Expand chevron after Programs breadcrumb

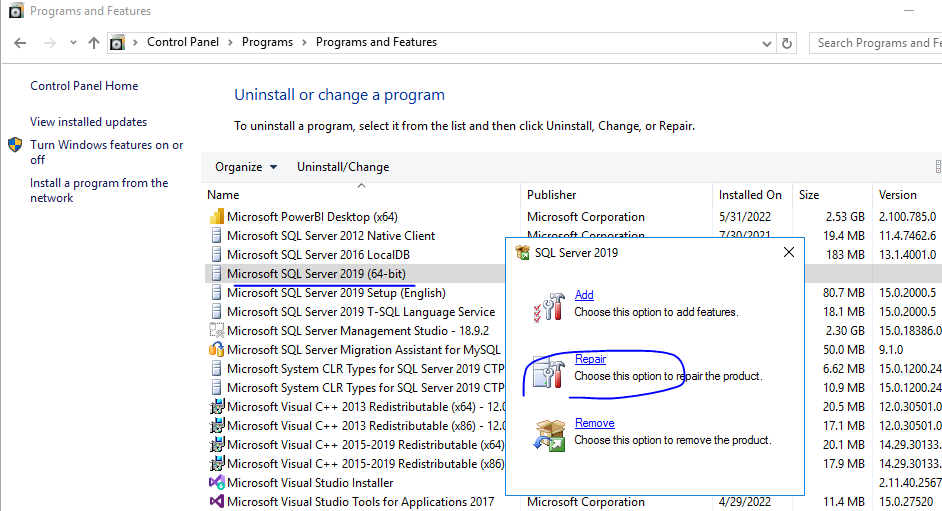click(304, 42)
